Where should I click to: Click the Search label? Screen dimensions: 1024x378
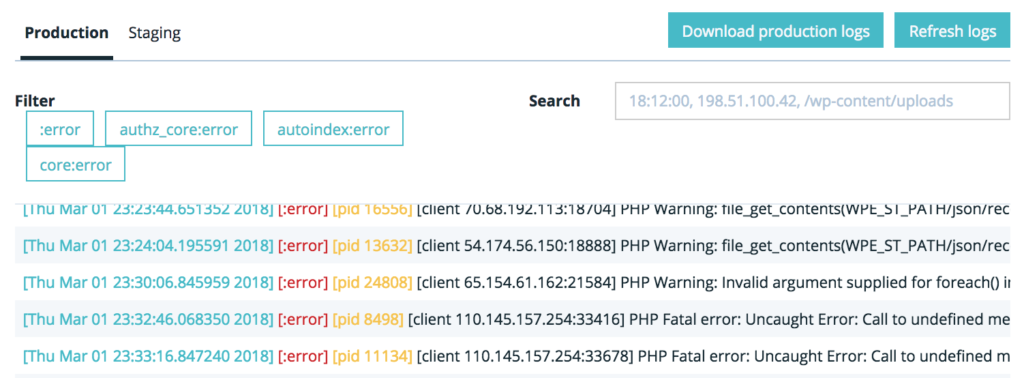(554, 101)
